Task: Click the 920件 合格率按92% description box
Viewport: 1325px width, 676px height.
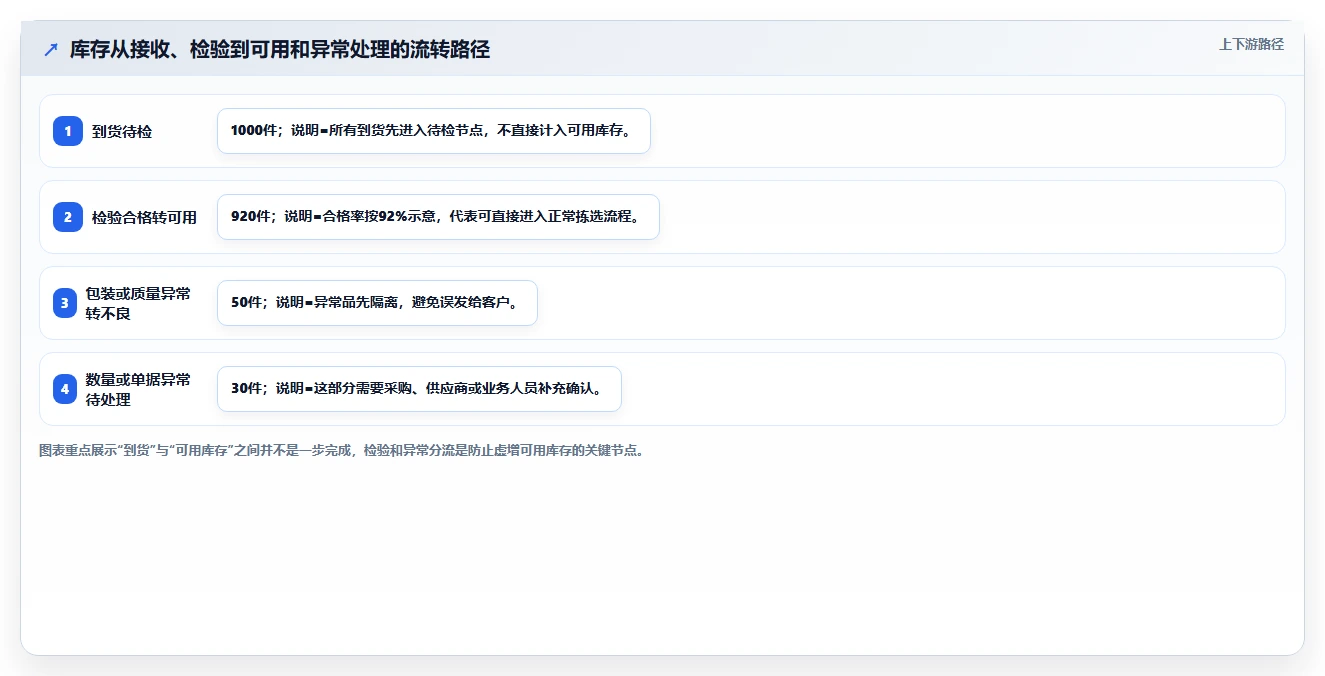Action: 438,217
